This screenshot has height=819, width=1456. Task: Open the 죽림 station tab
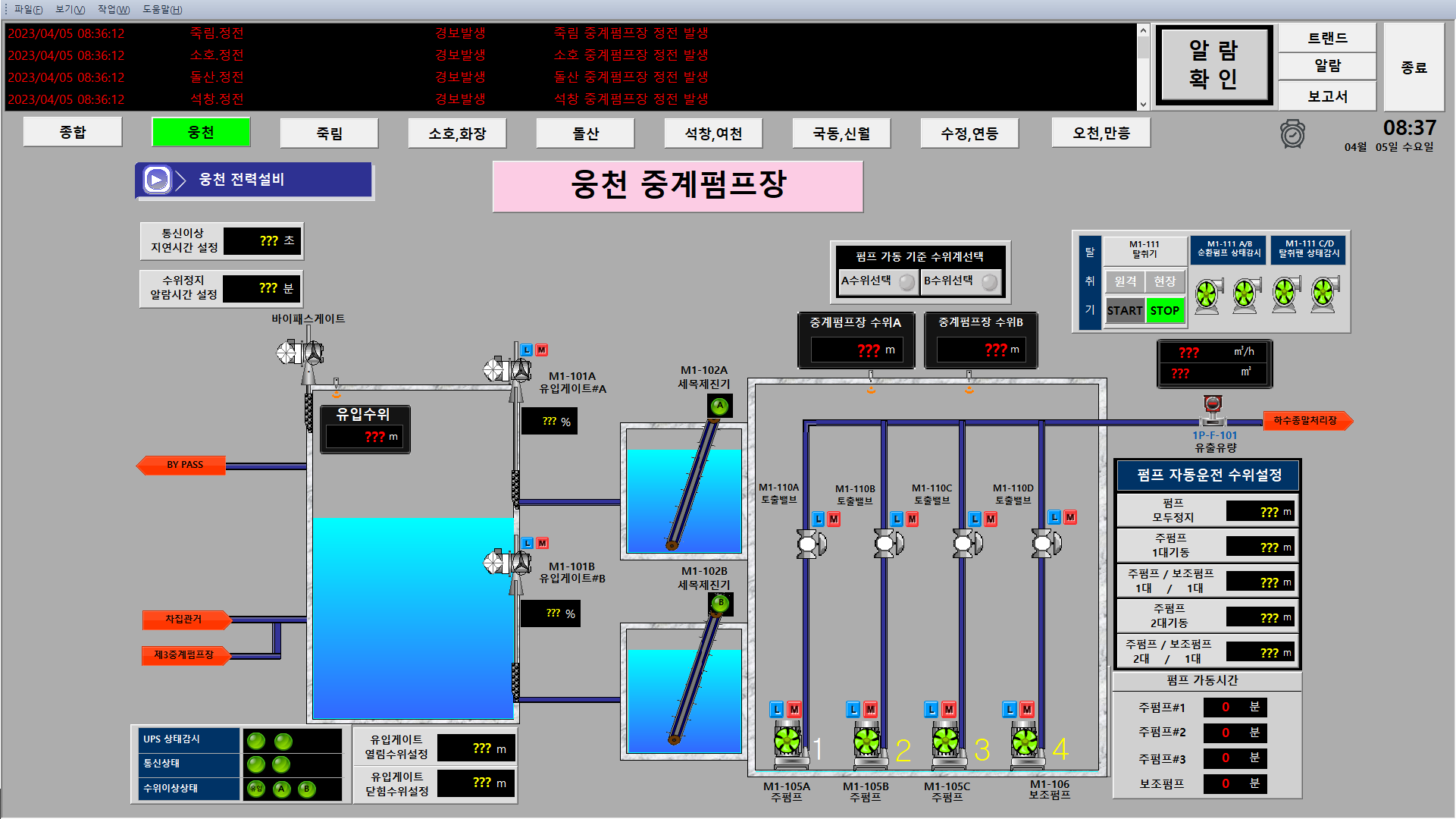click(x=329, y=133)
